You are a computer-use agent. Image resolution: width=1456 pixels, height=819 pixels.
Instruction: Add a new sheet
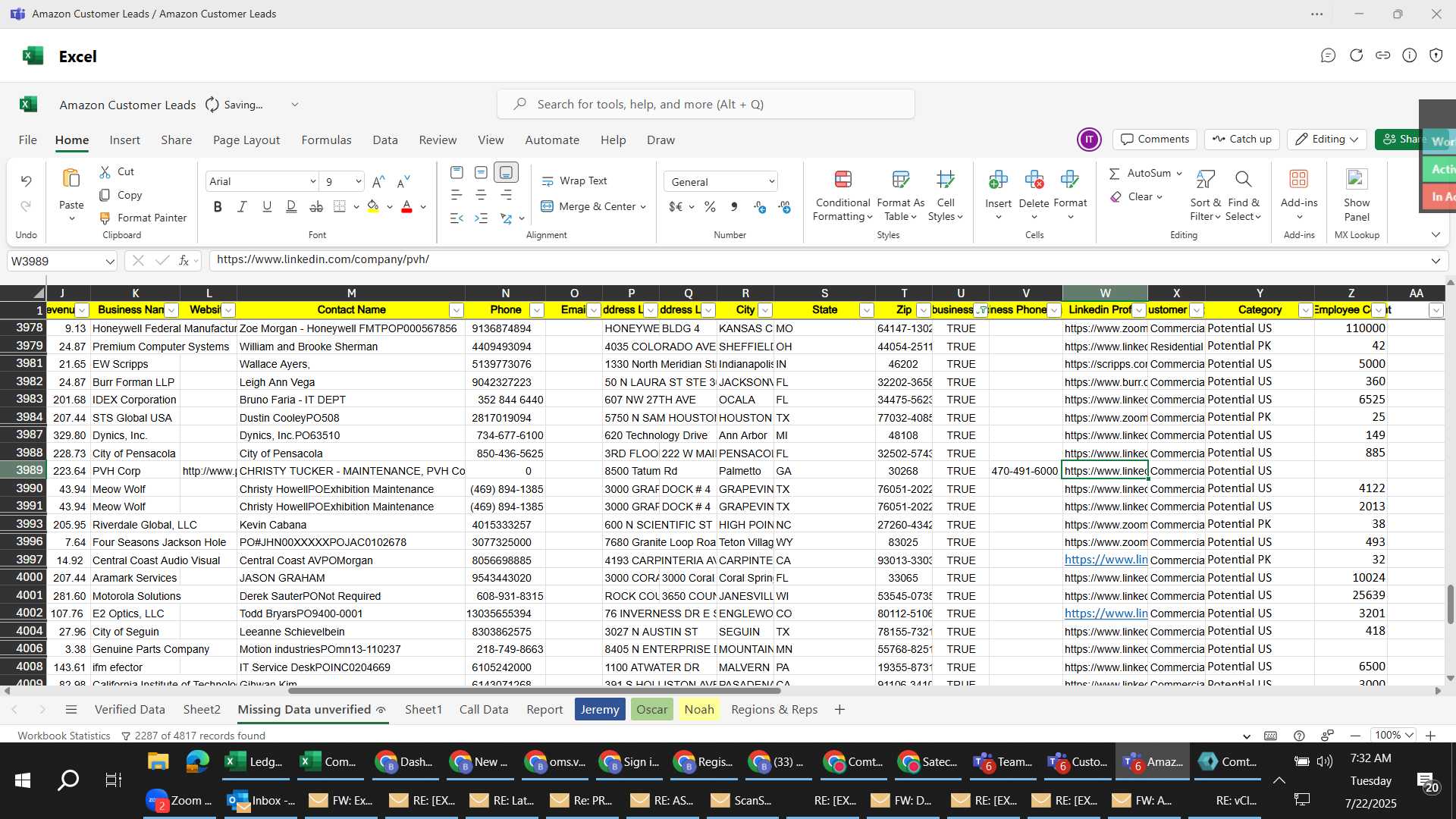pyautogui.click(x=839, y=710)
